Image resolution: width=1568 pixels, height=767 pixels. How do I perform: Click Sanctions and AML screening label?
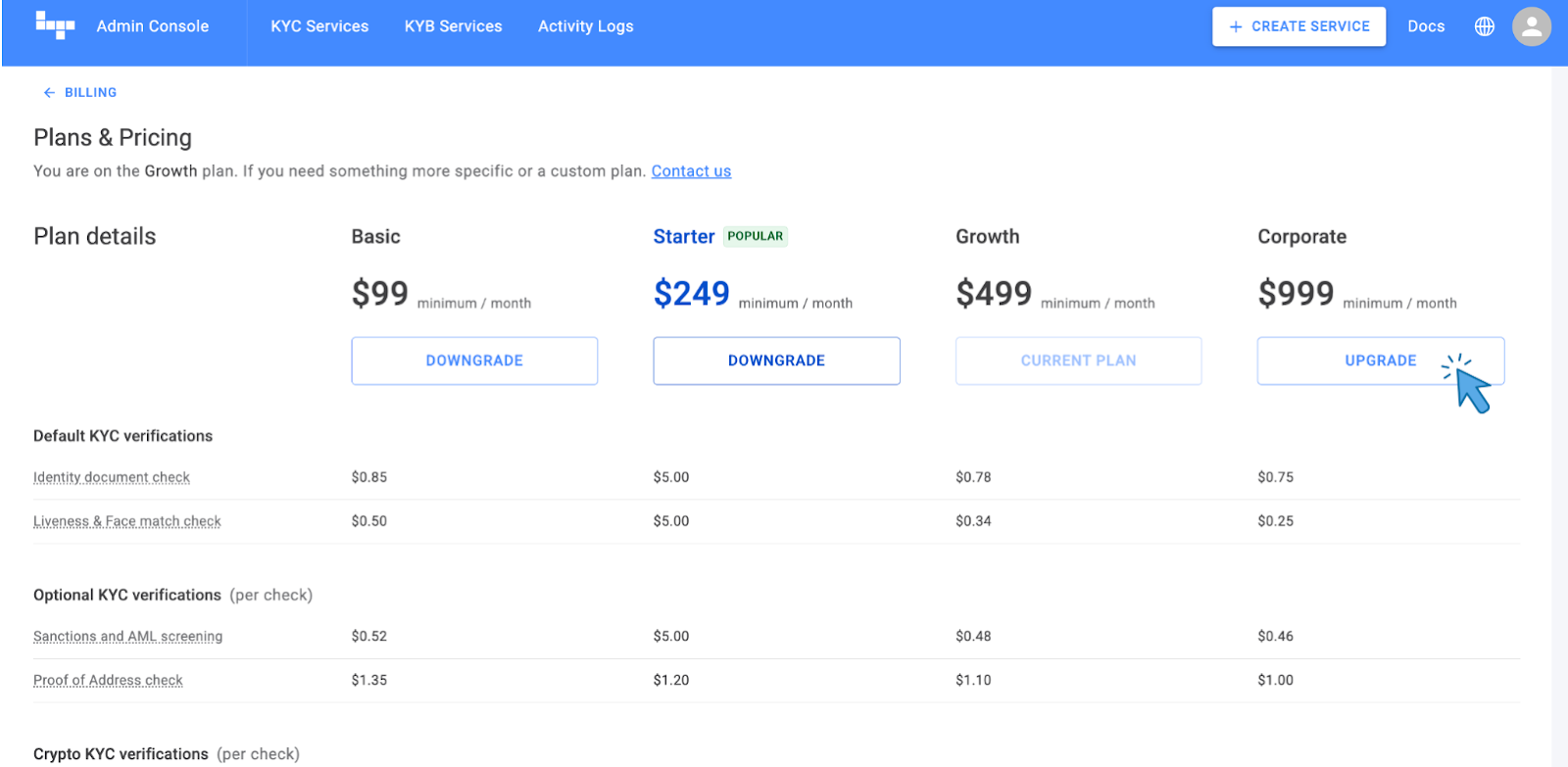click(127, 637)
